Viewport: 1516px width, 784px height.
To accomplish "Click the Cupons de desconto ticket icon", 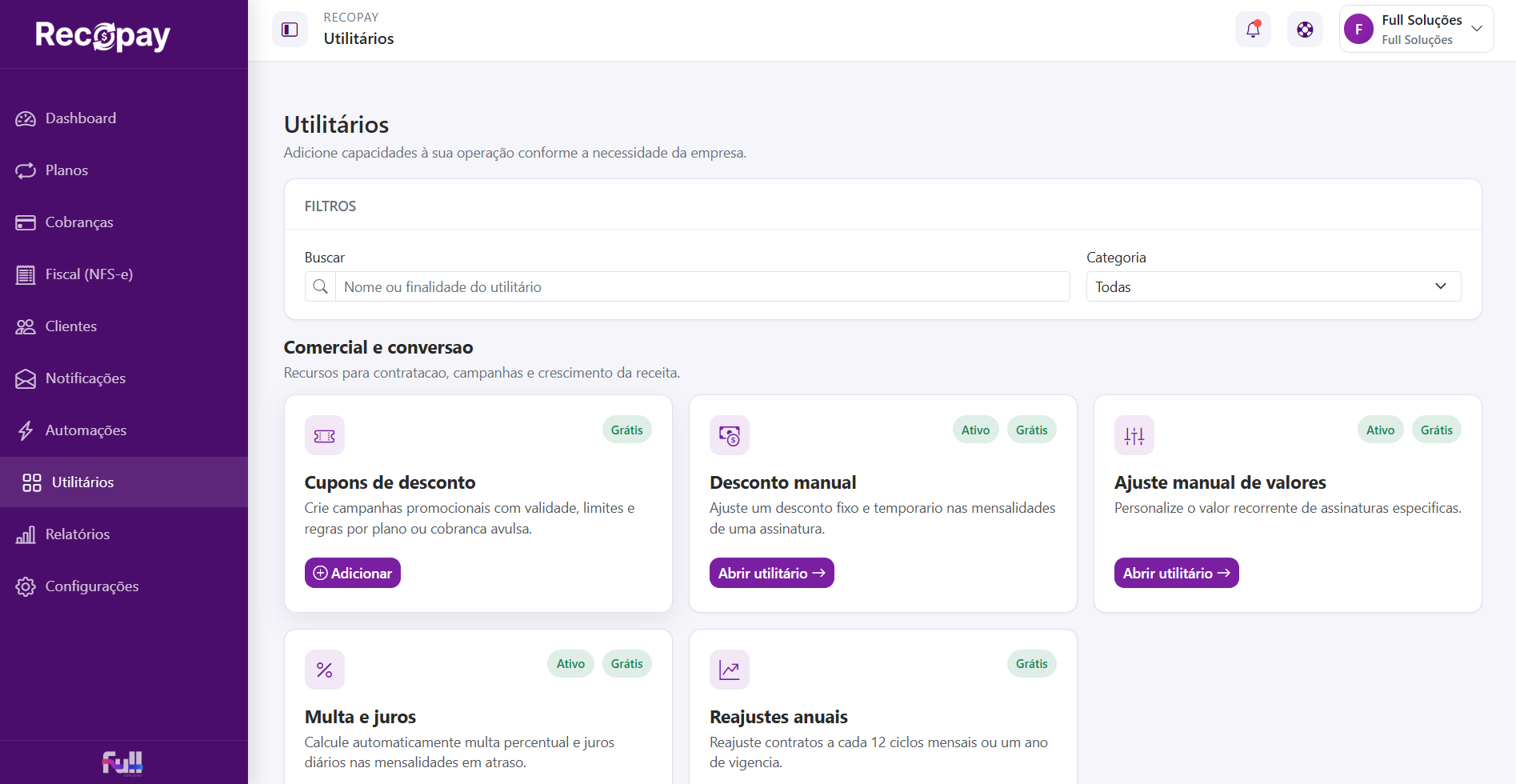I will pyautogui.click(x=325, y=435).
